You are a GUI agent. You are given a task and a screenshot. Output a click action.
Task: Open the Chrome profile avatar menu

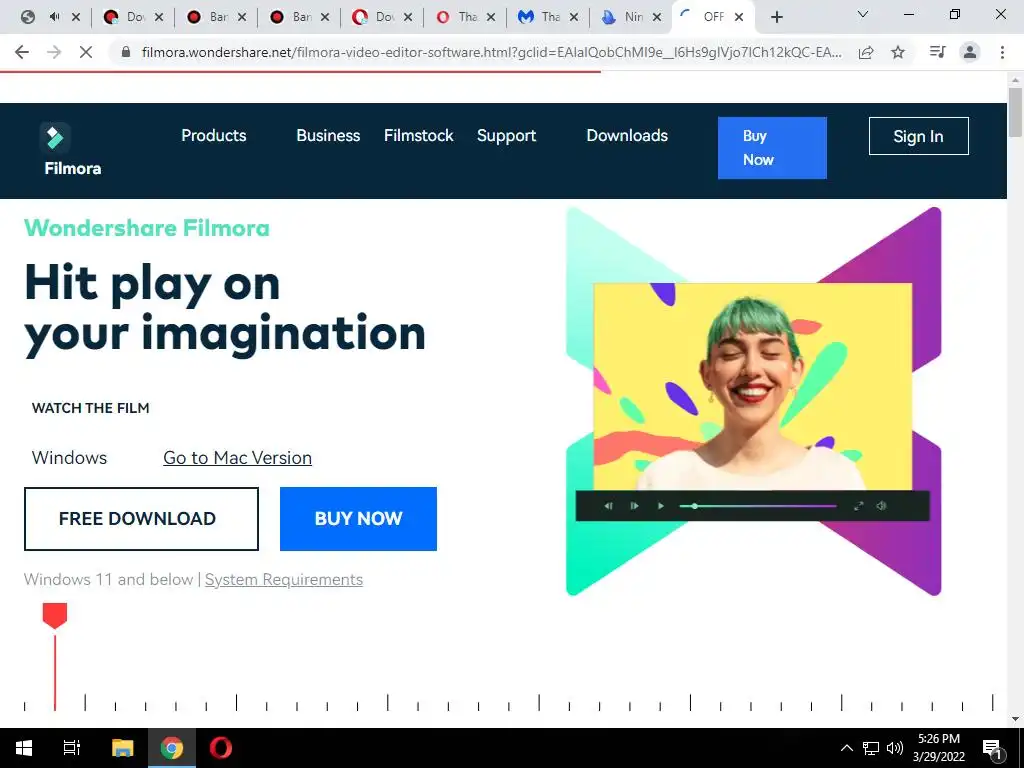coord(970,52)
